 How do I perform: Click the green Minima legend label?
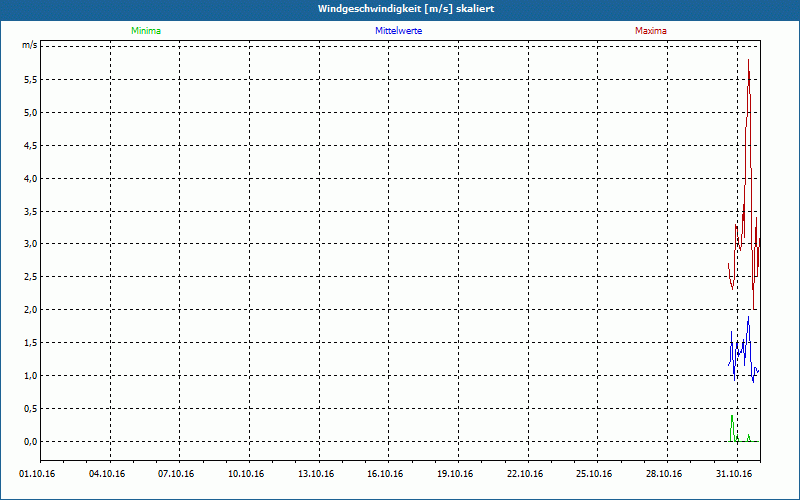pyautogui.click(x=146, y=31)
